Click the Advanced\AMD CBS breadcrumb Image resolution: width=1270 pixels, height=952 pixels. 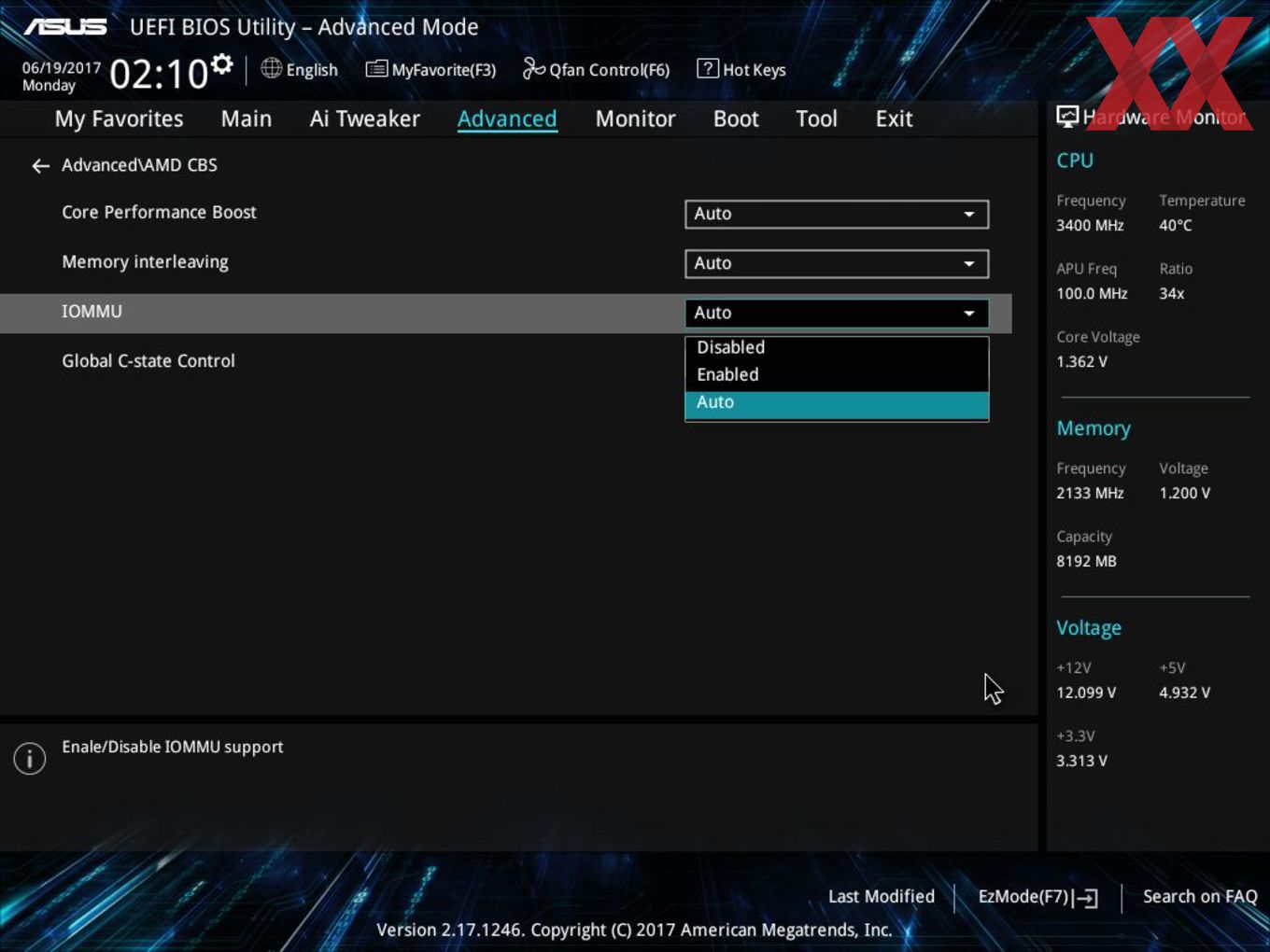(139, 165)
